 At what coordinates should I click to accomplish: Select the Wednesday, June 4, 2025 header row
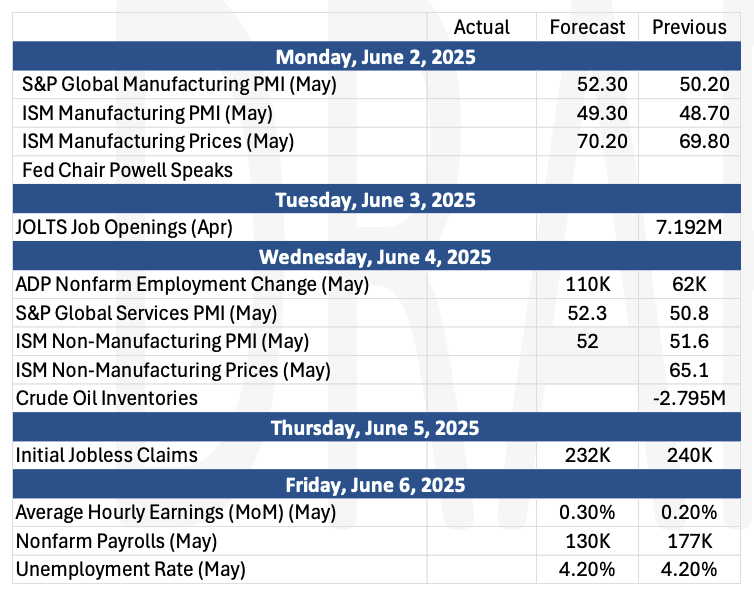[377, 256]
